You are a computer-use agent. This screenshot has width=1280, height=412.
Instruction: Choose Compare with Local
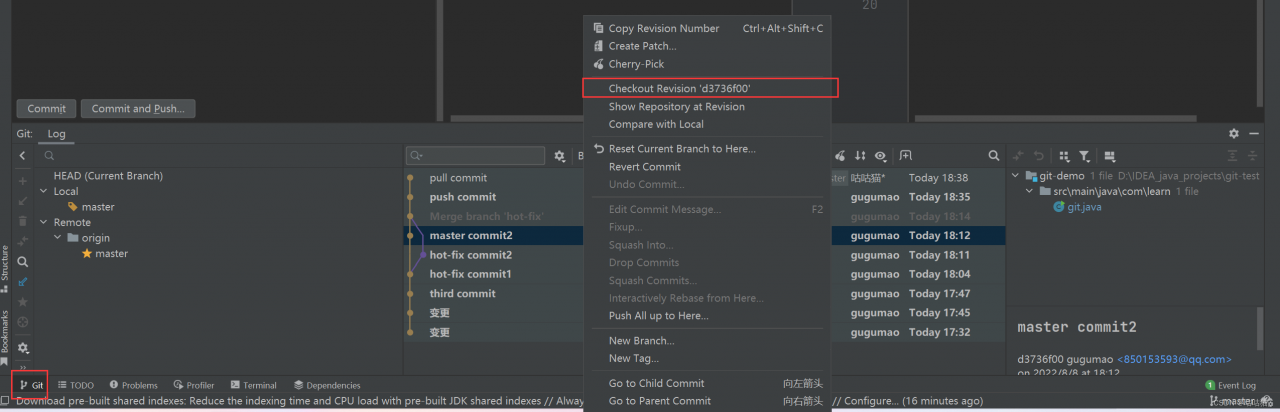point(708,124)
